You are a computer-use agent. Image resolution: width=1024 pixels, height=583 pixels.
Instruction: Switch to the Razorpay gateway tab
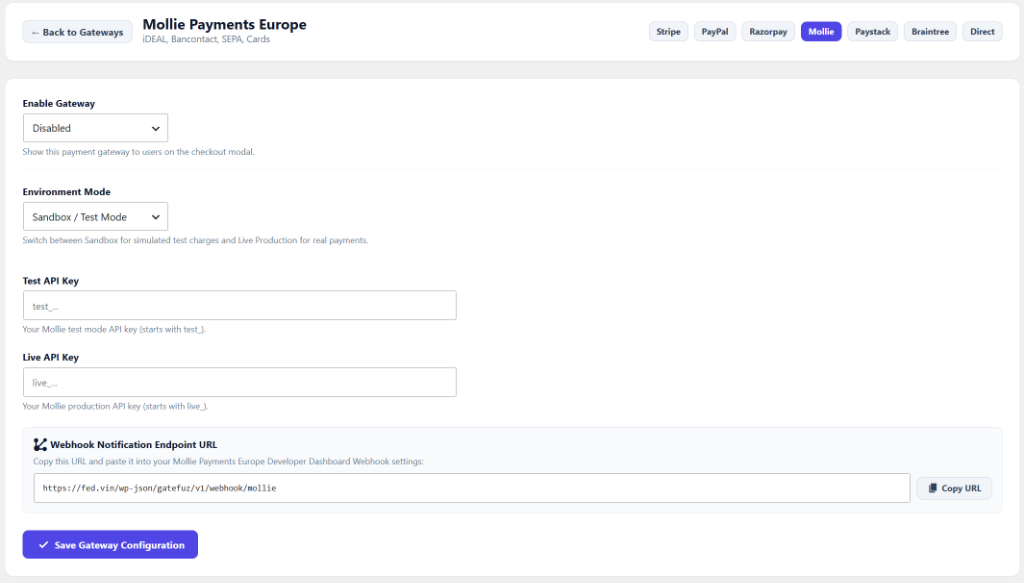[x=768, y=31]
